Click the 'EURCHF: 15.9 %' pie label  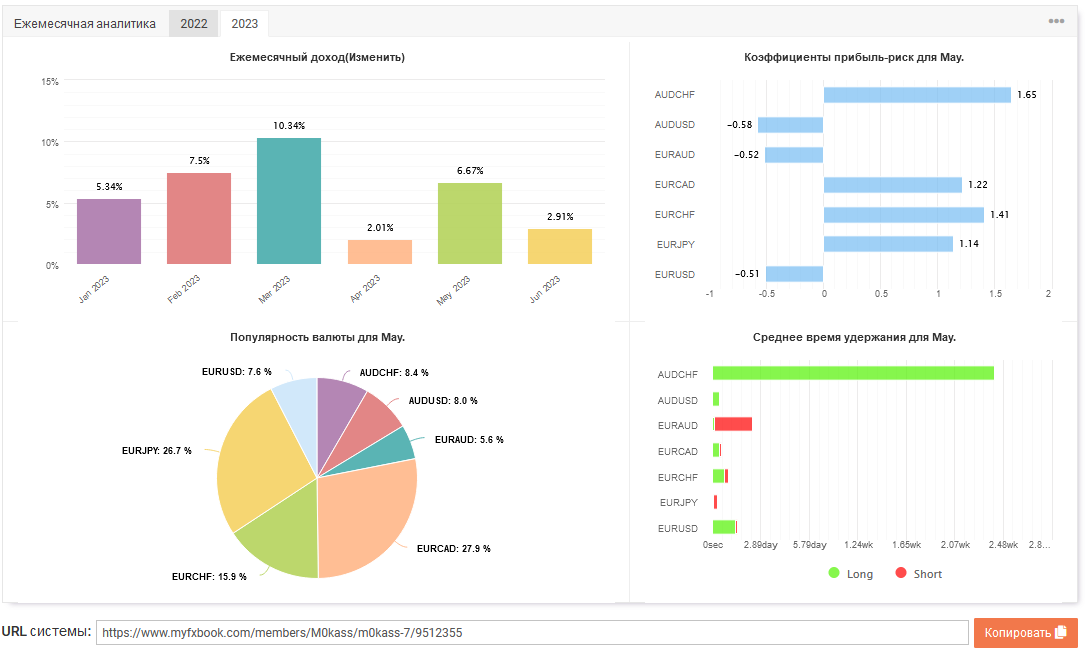click(x=209, y=577)
